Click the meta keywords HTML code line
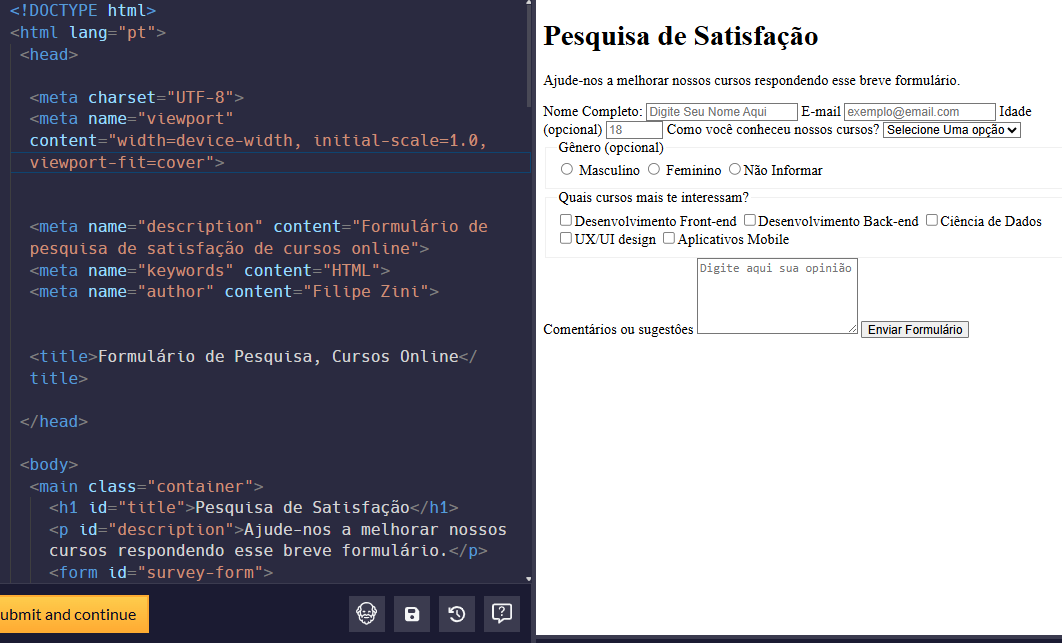This screenshot has height=643, width=1062. [x=210, y=270]
